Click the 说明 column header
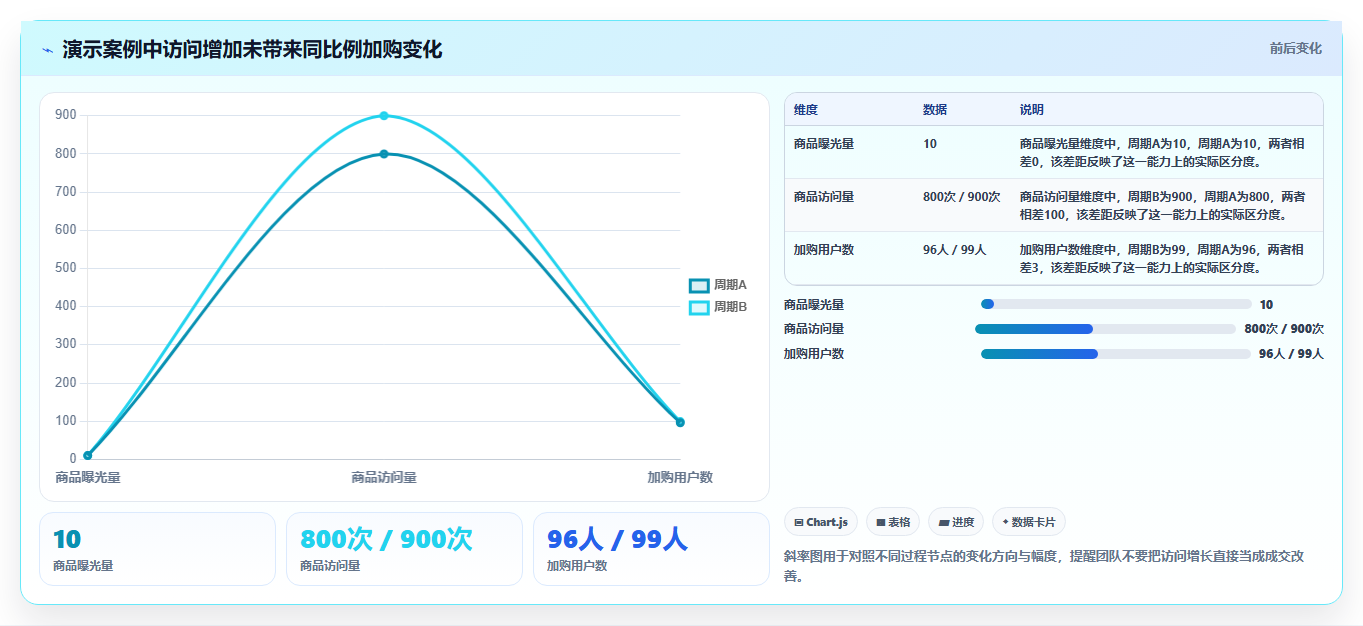Viewport: 1363px width, 626px height. [x=1032, y=110]
